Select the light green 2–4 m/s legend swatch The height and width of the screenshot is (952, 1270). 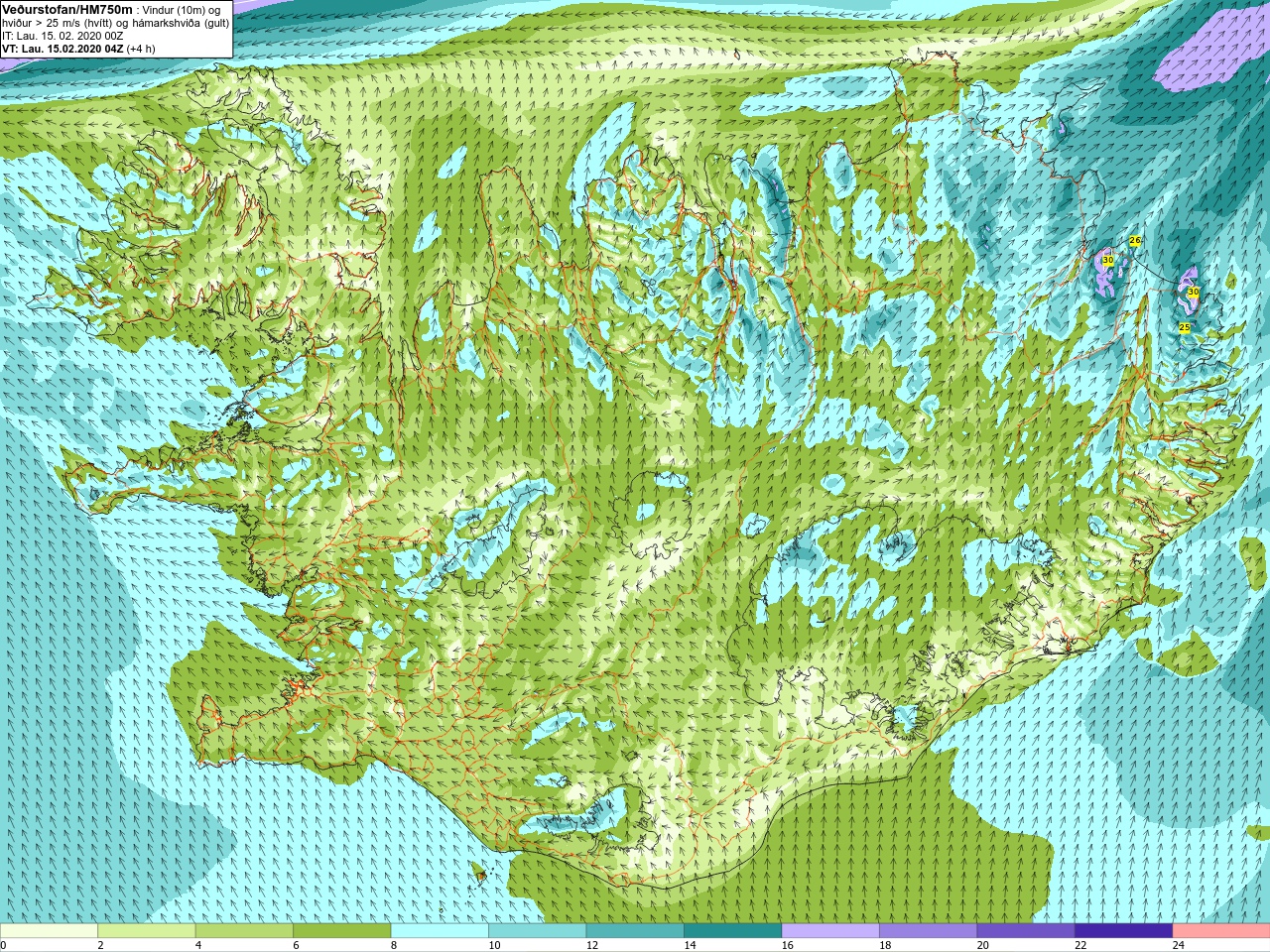tap(146, 931)
